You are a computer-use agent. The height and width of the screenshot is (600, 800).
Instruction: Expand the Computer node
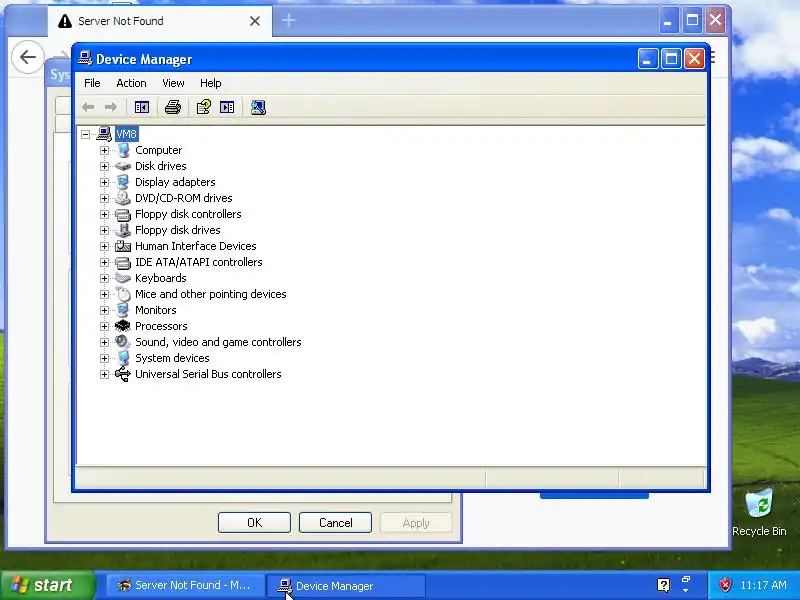click(104, 150)
